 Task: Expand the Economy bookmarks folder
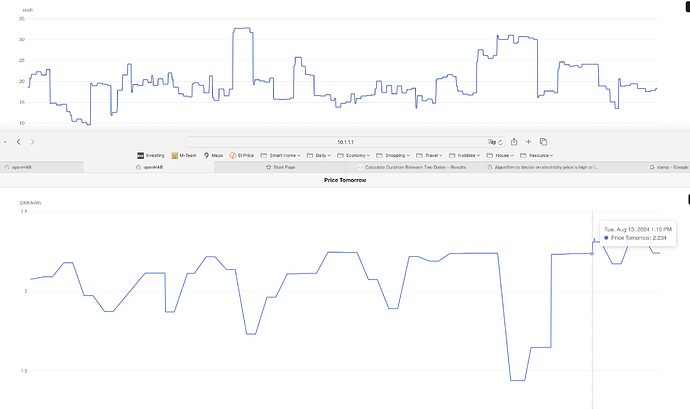click(353, 155)
